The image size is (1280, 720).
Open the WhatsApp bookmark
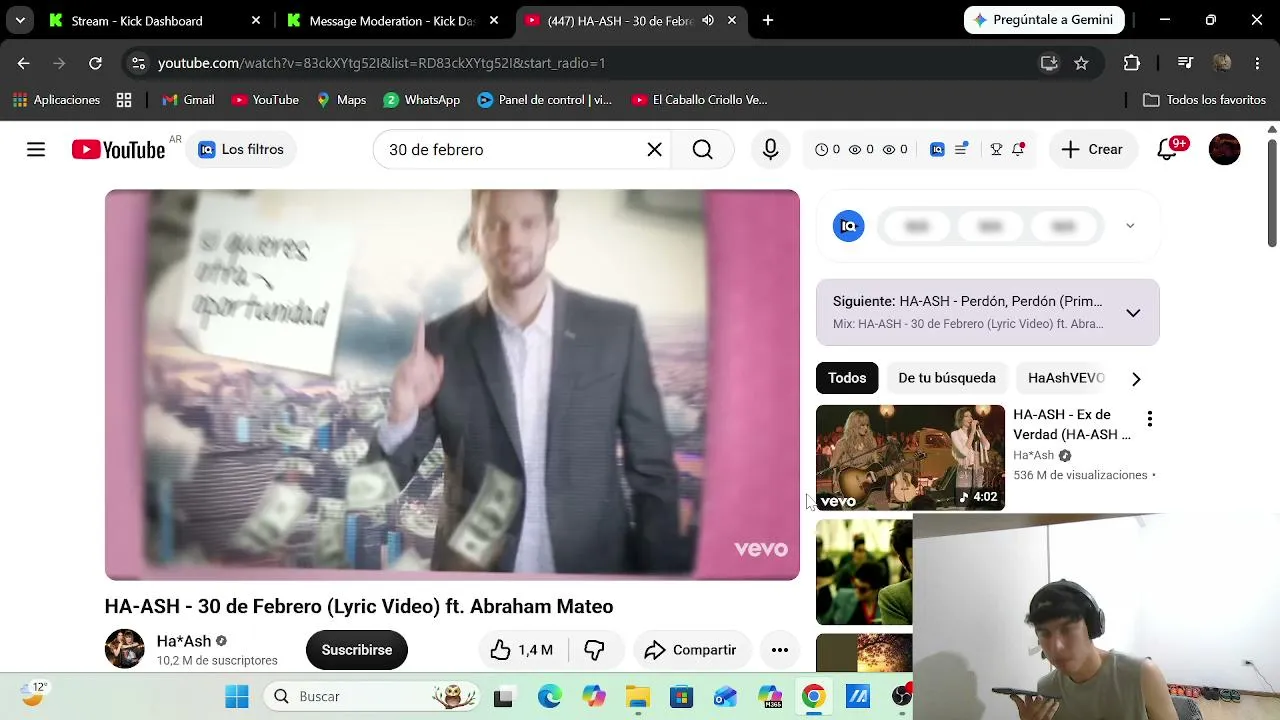click(x=422, y=100)
